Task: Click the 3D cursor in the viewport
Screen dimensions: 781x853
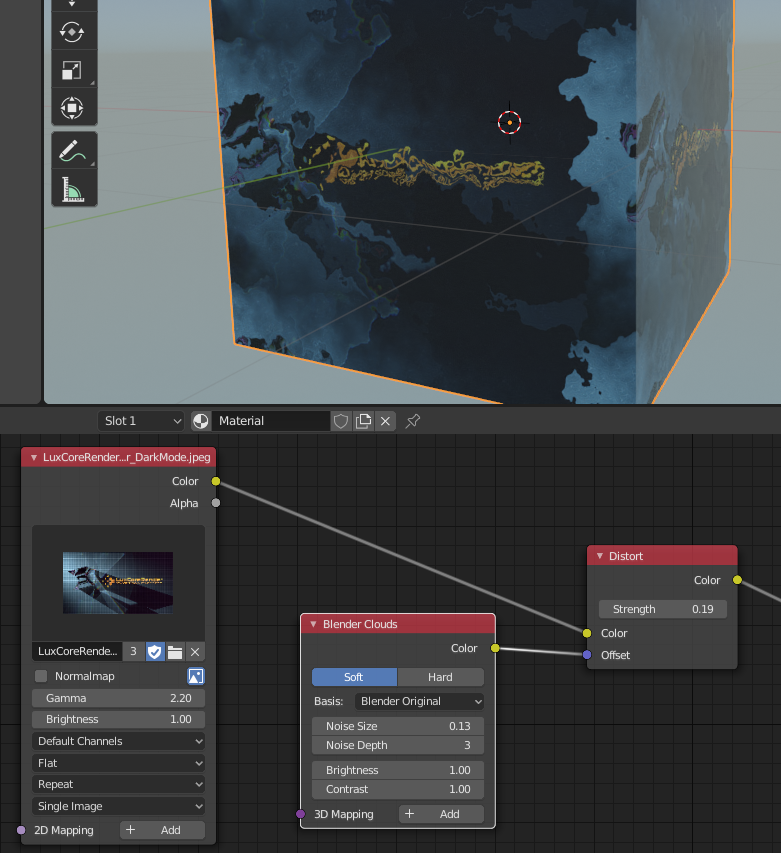Action: (x=510, y=122)
